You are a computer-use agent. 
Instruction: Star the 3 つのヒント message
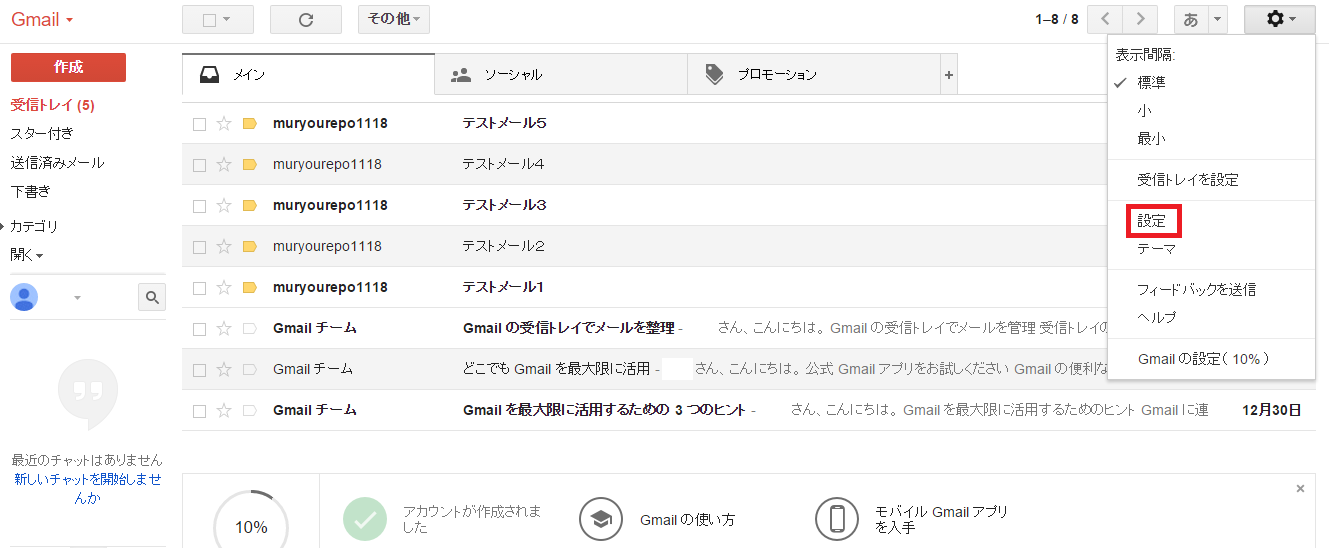(224, 411)
